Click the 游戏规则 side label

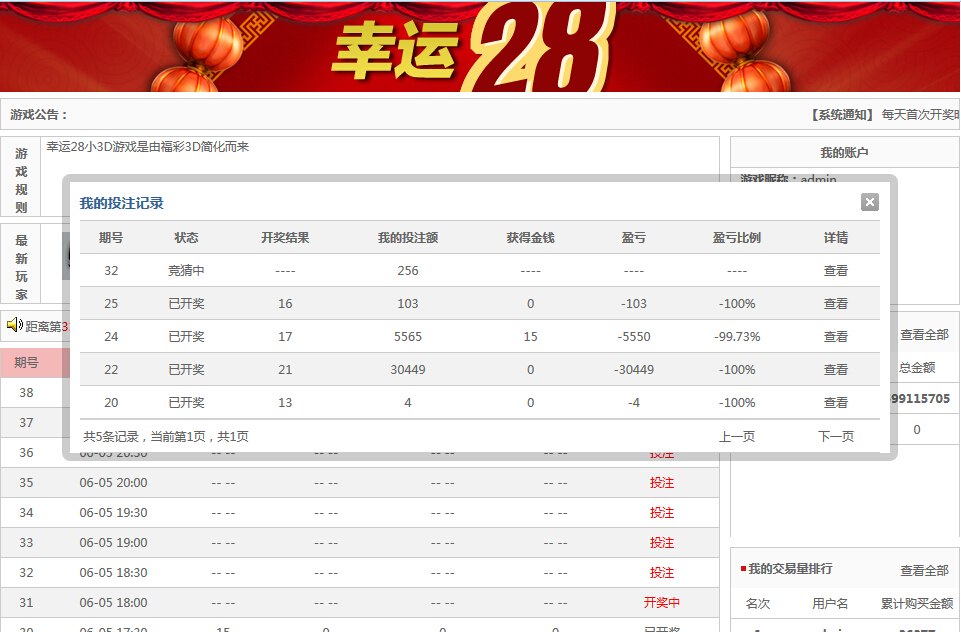point(21,180)
